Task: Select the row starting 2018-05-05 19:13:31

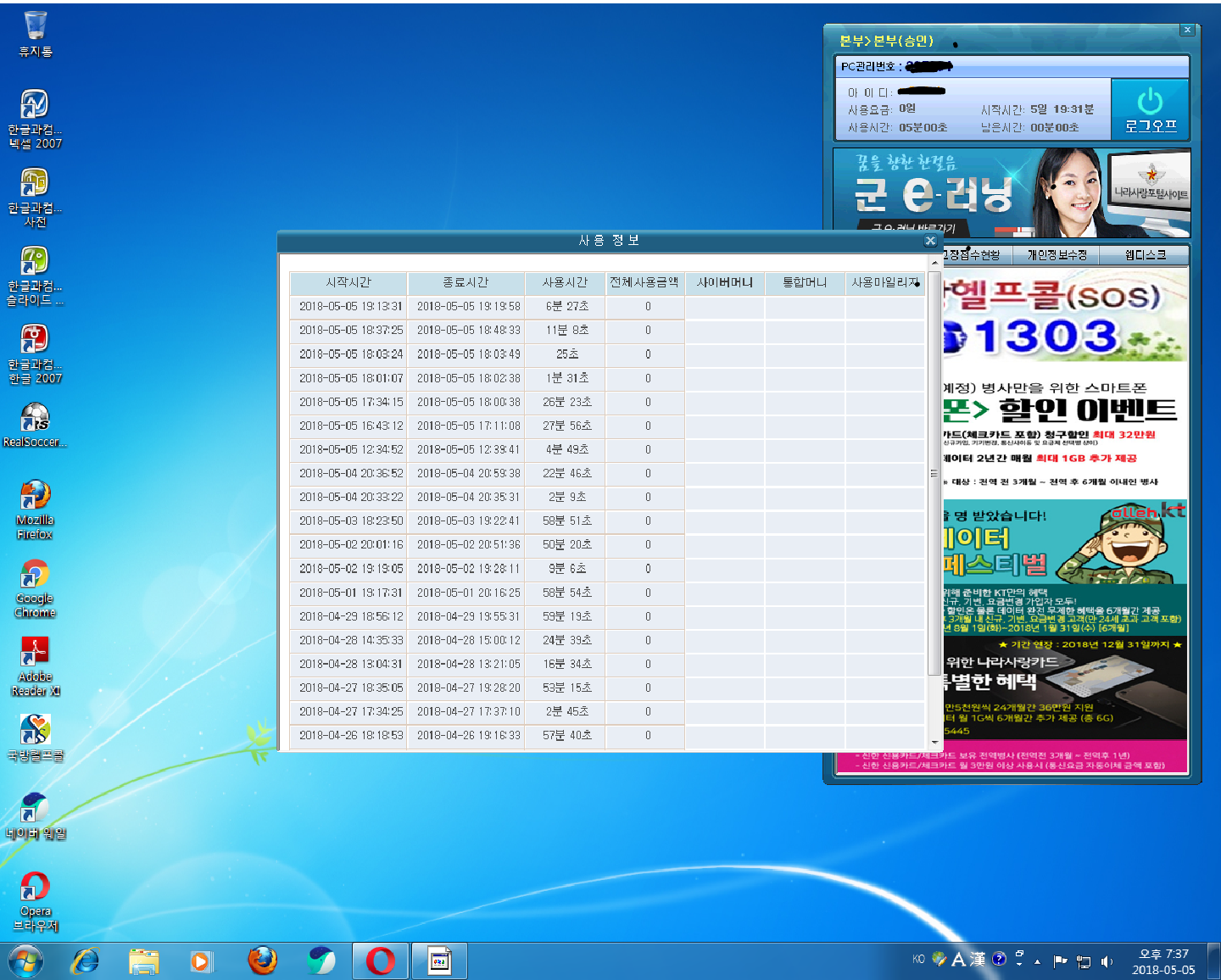Action: coord(606,306)
